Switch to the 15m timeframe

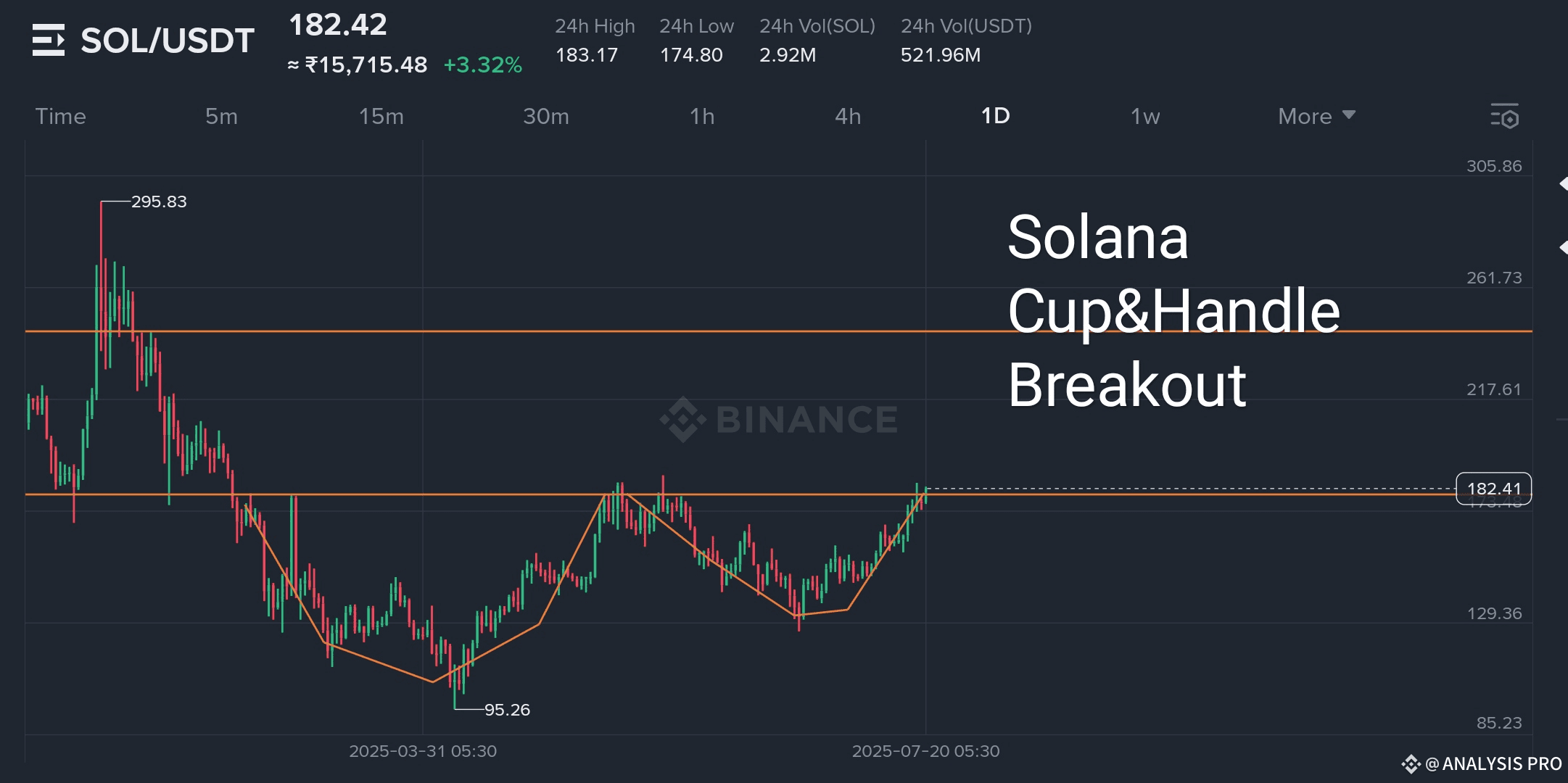(381, 116)
